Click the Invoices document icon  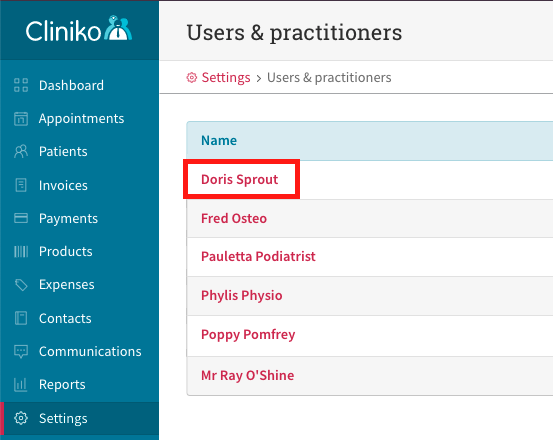tap(21, 185)
